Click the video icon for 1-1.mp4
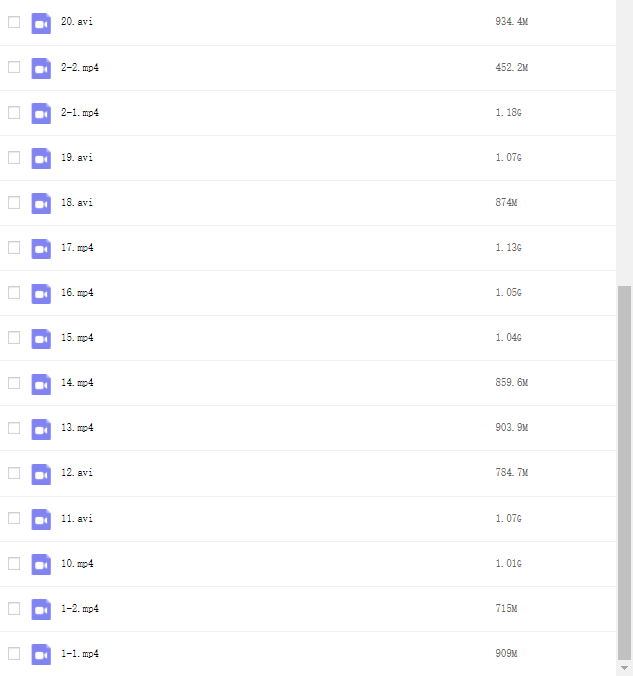 click(x=41, y=654)
